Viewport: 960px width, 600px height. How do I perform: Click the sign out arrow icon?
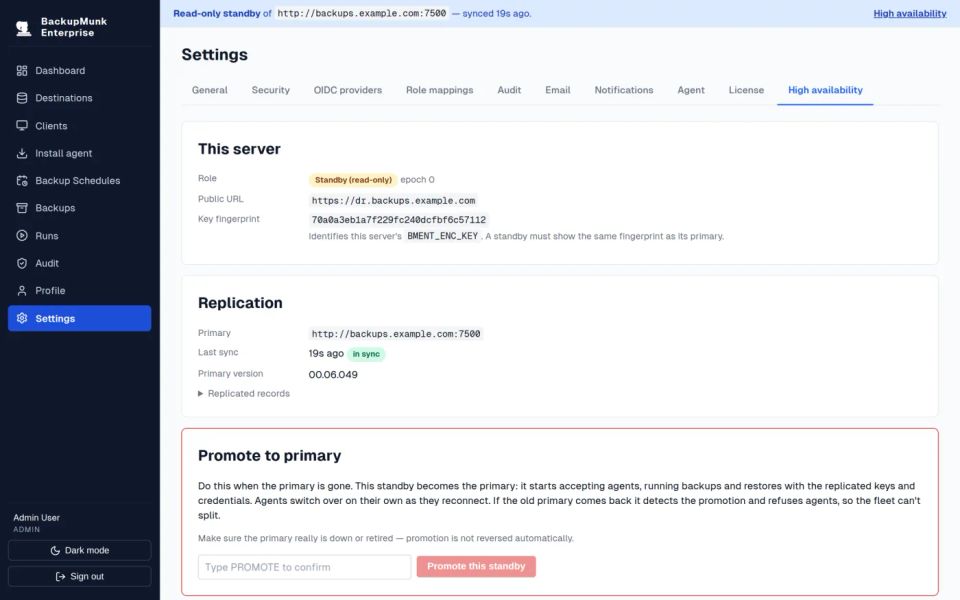click(x=60, y=576)
